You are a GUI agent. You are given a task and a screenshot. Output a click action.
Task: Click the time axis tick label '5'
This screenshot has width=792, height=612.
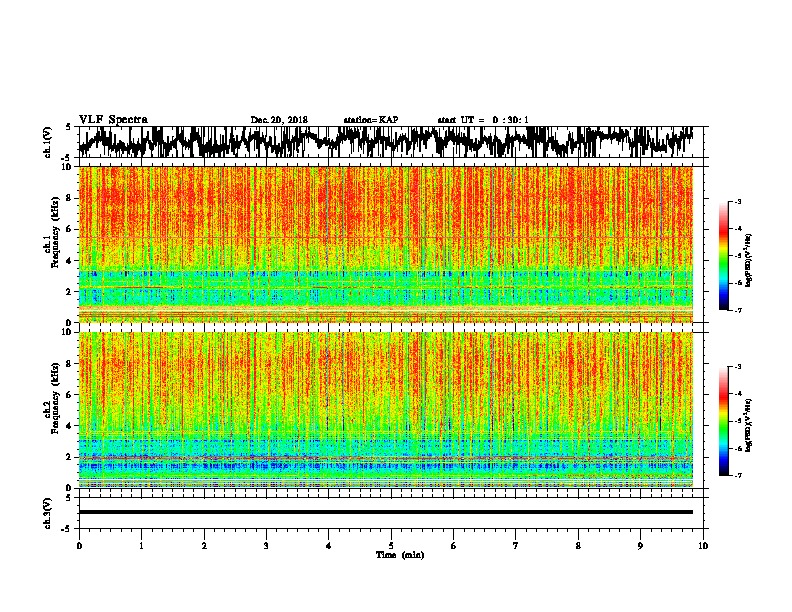pos(391,546)
